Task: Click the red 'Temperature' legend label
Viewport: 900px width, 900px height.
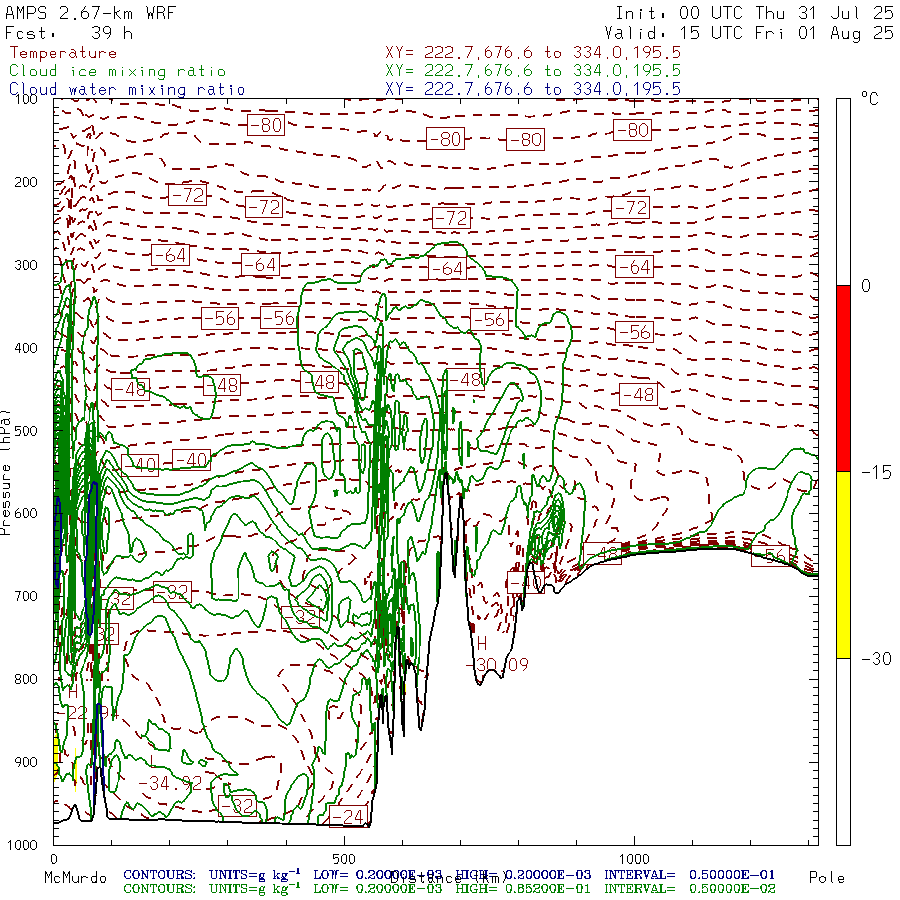Action: [63, 53]
